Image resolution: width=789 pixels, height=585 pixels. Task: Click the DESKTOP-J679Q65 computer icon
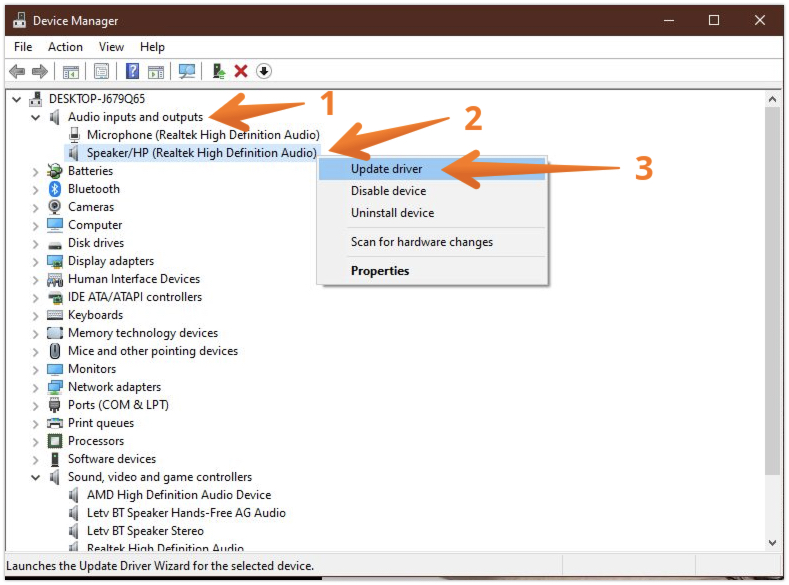35,99
